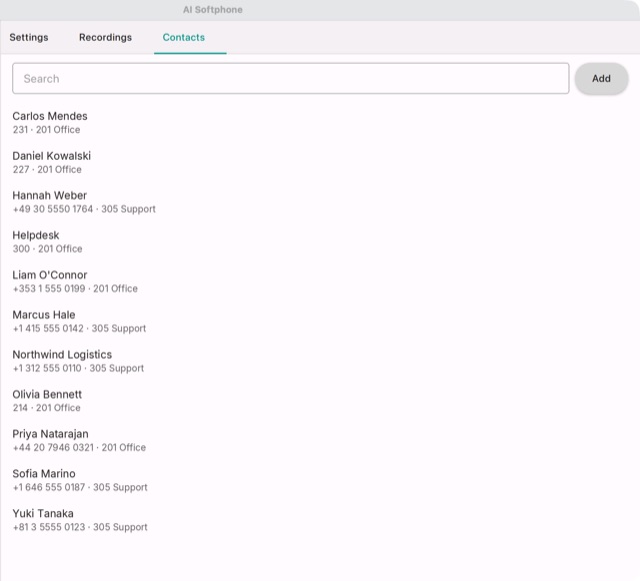Switch to the Recordings tab
This screenshot has width=640, height=581.
tap(105, 37)
